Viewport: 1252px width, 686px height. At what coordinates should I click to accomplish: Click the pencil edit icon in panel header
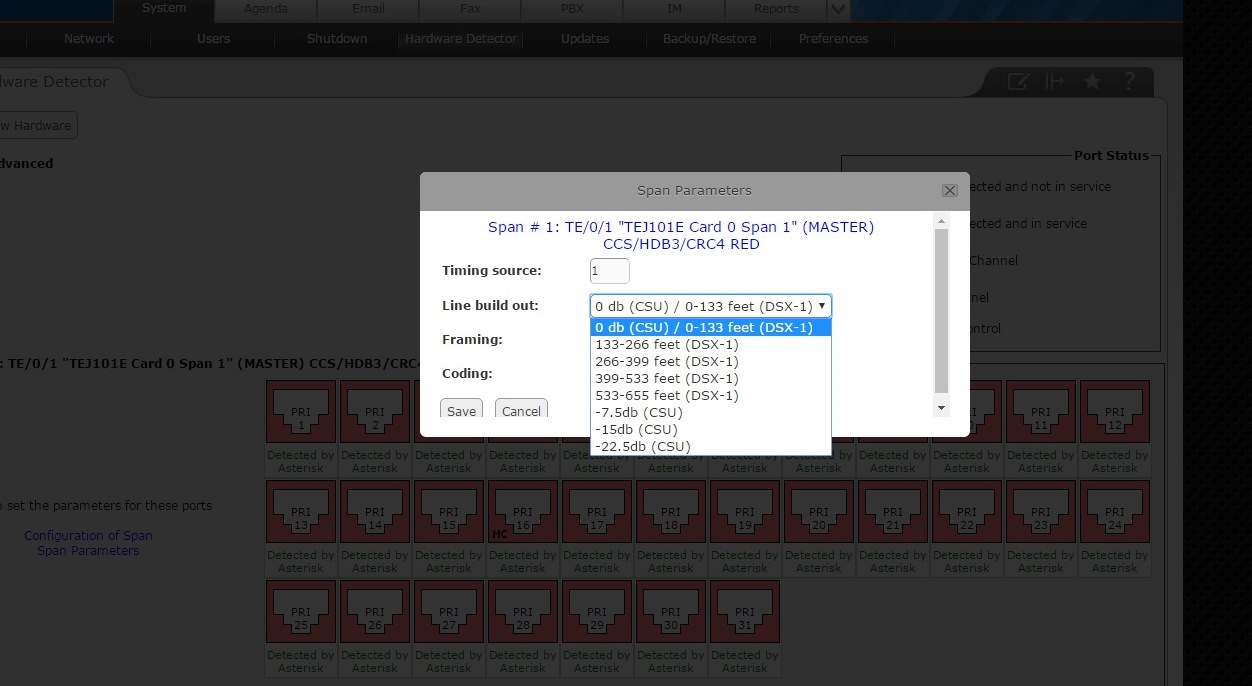tap(1017, 82)
